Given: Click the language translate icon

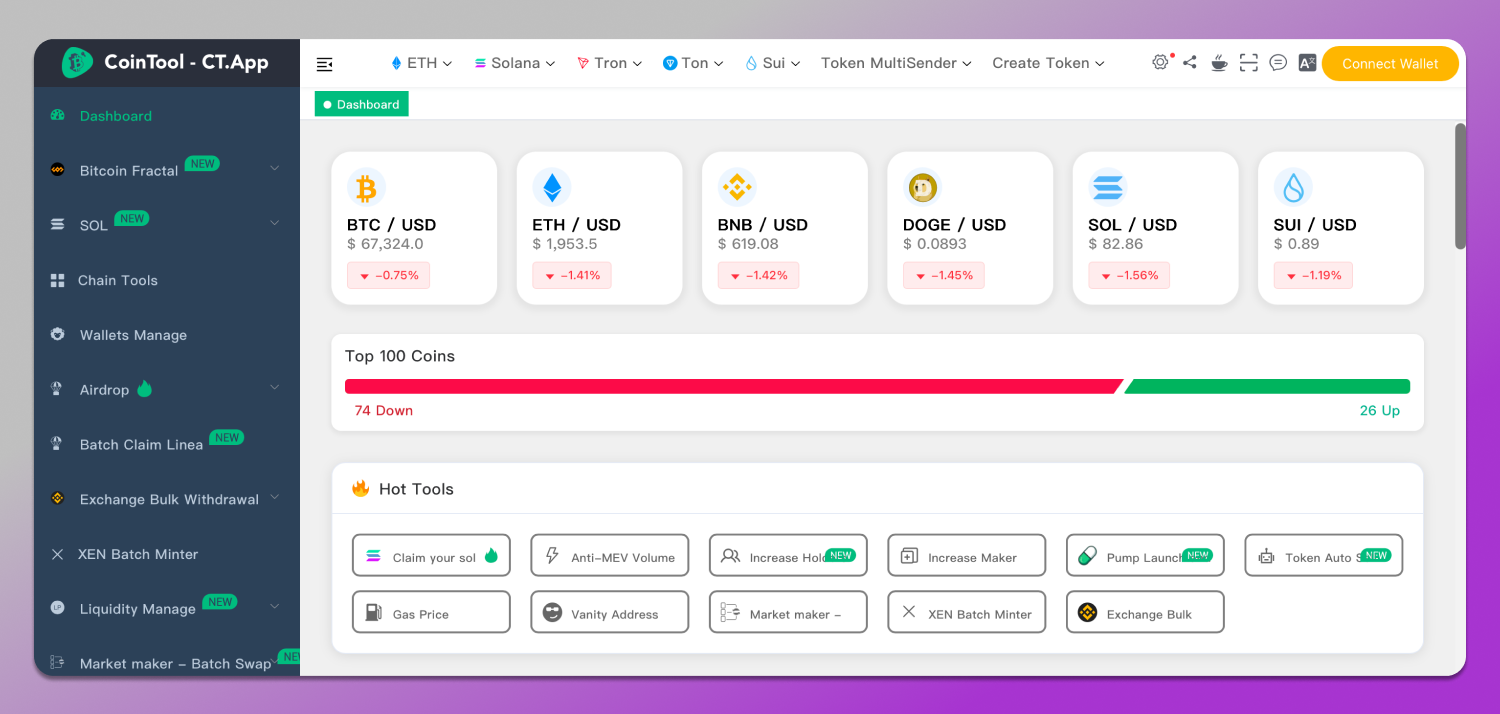Looking at the screenshot, I should 1307,63.
